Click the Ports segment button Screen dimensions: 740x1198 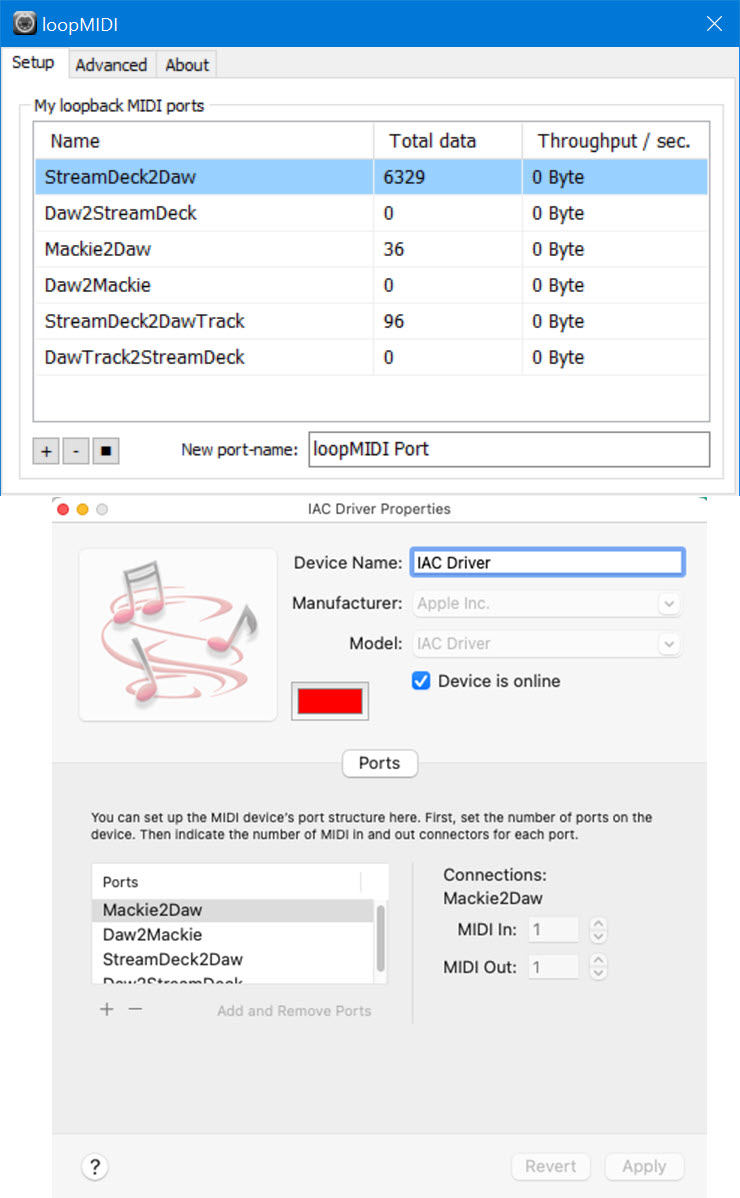click(380, 763)
